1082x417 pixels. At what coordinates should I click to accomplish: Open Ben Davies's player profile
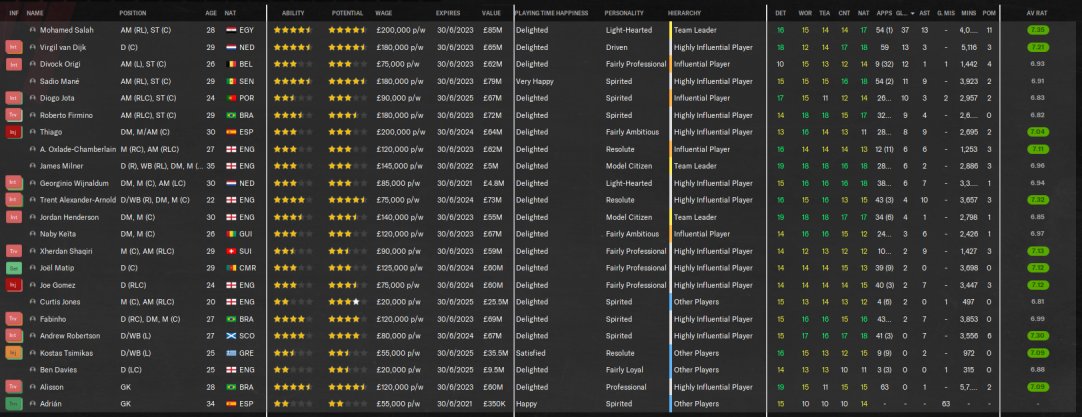[x=58, y=370]
